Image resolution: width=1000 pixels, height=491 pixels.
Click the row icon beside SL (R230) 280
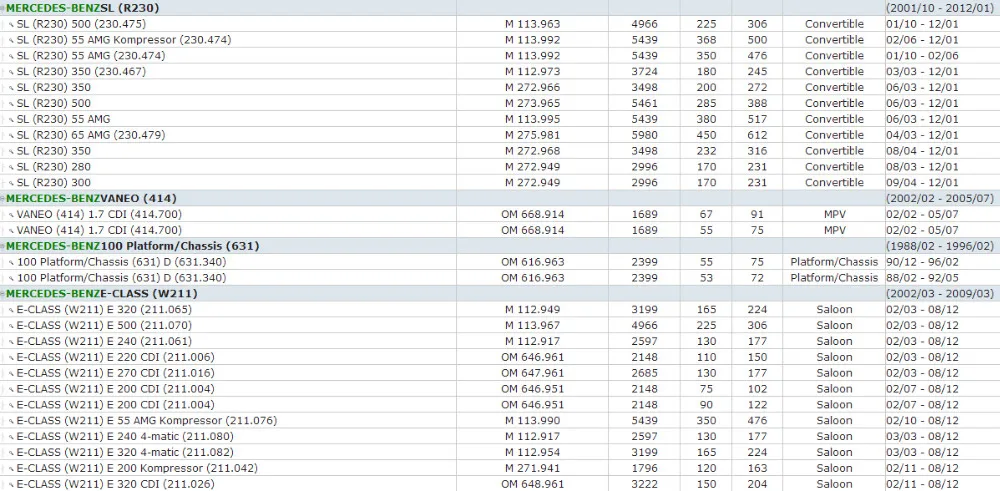point(11,168)
